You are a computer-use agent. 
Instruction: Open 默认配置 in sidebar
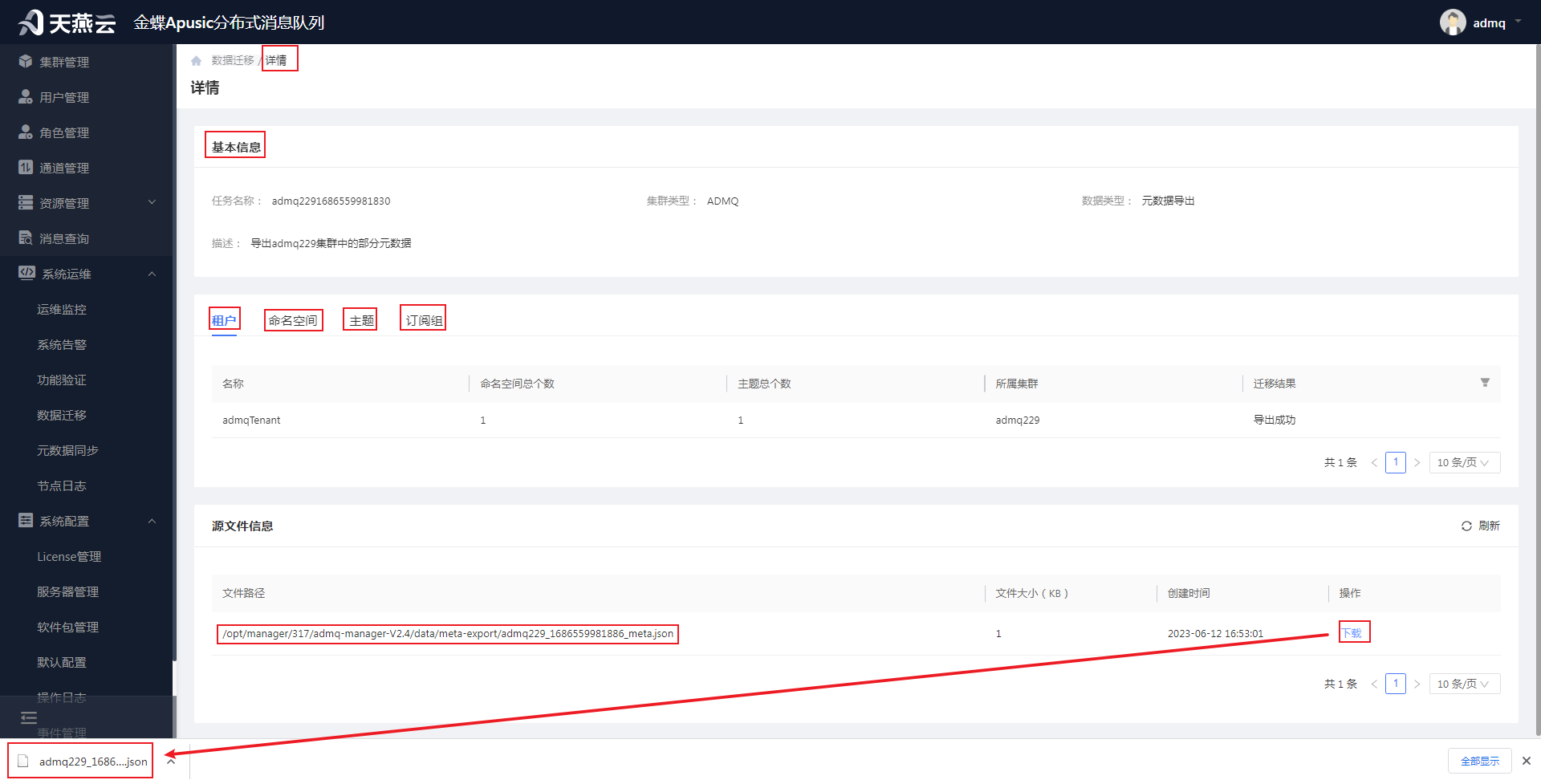(x=62, y=662)
